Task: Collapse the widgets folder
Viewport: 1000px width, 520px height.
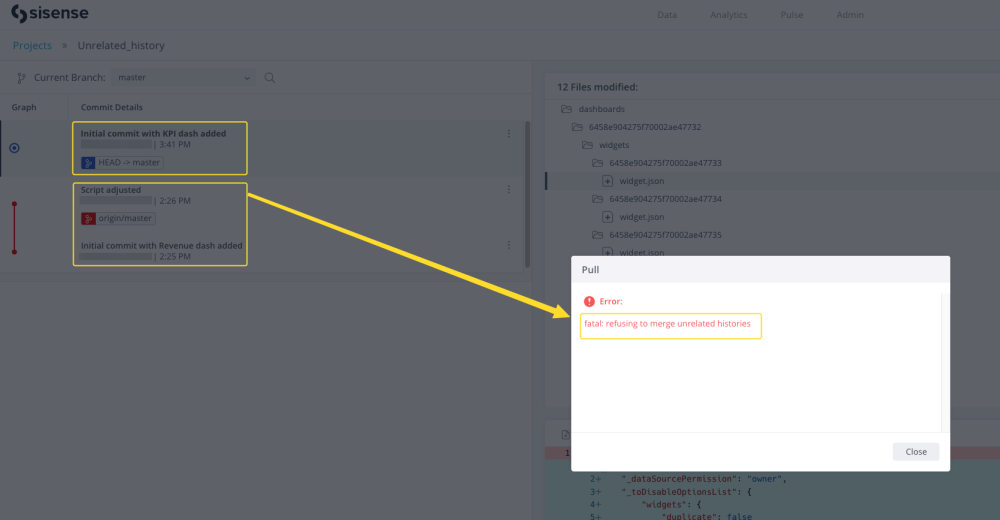Action: (x=587, y=145)
